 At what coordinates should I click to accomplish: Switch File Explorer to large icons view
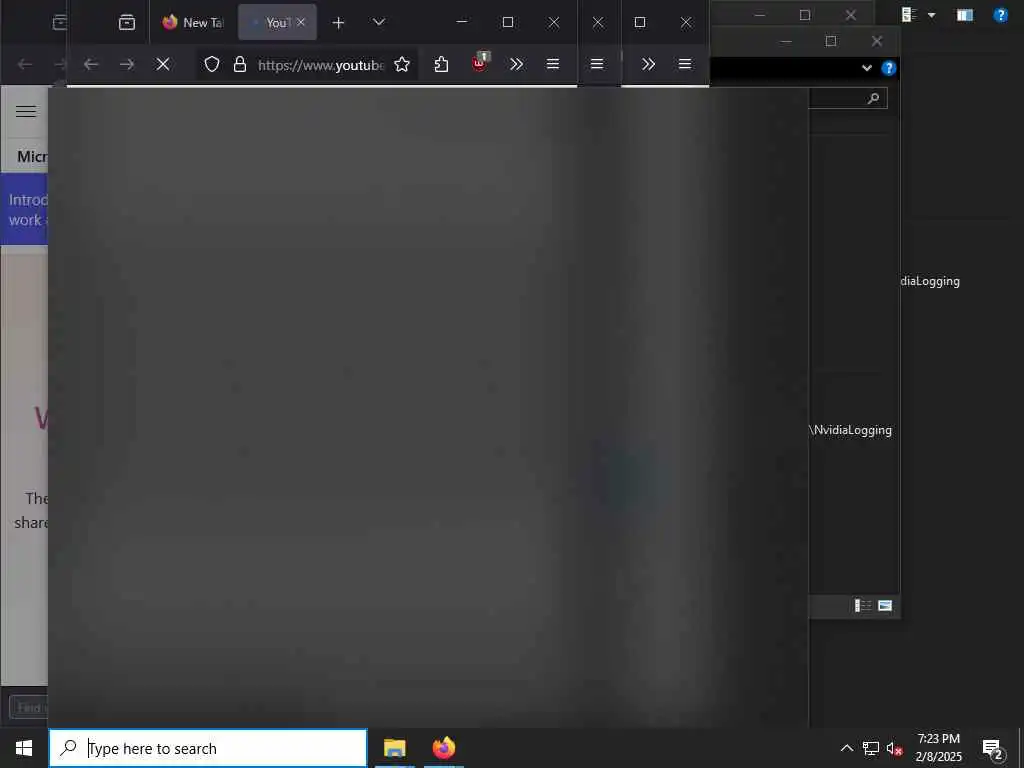pyautogui.click(x=885, y=605)
